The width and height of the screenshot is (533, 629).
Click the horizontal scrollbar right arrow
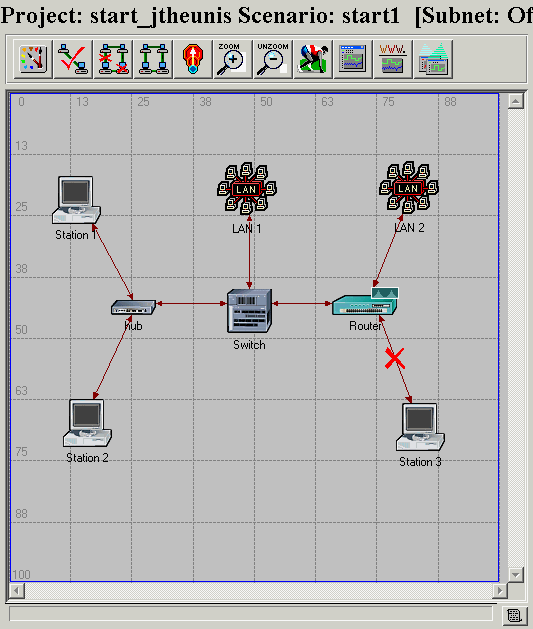[500, 590]
